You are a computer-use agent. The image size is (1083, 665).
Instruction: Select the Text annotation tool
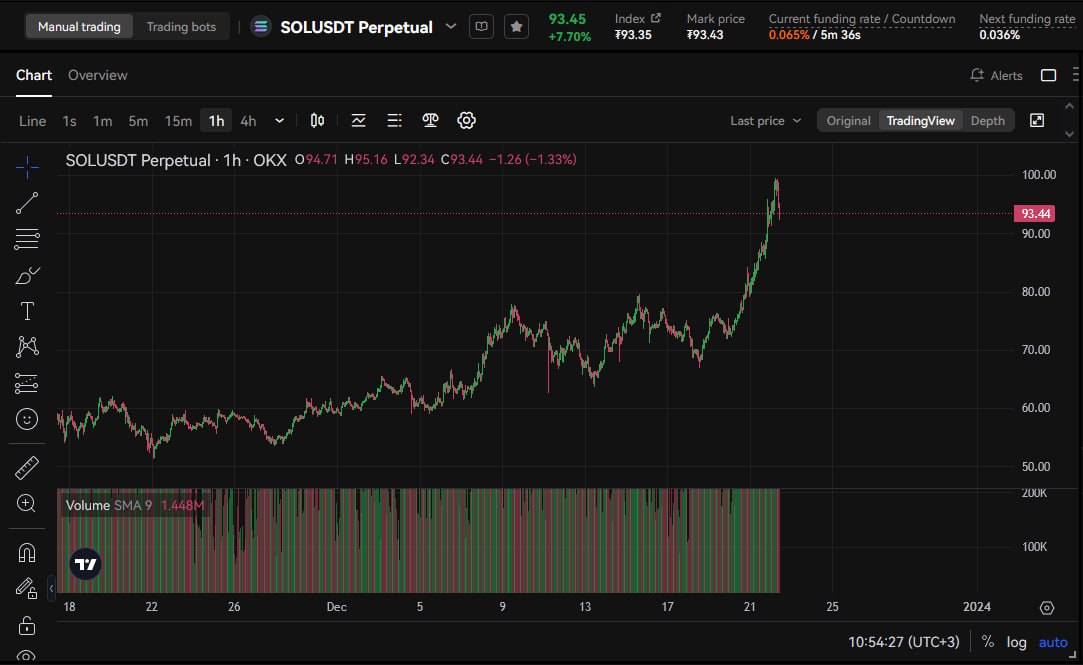pyautogui.click(x=27, y=311)
